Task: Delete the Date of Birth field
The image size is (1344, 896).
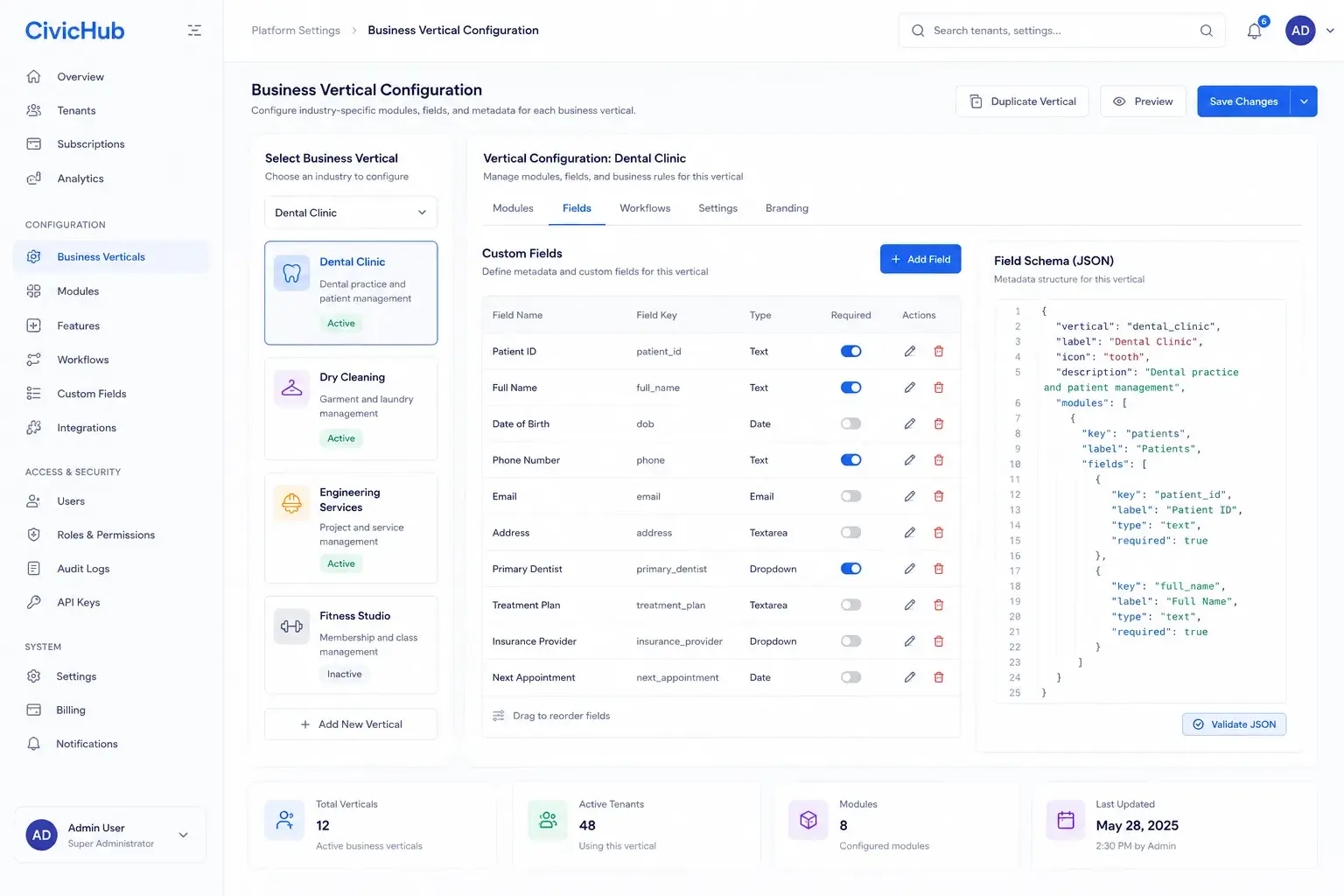Action: [x=939, y=423]
